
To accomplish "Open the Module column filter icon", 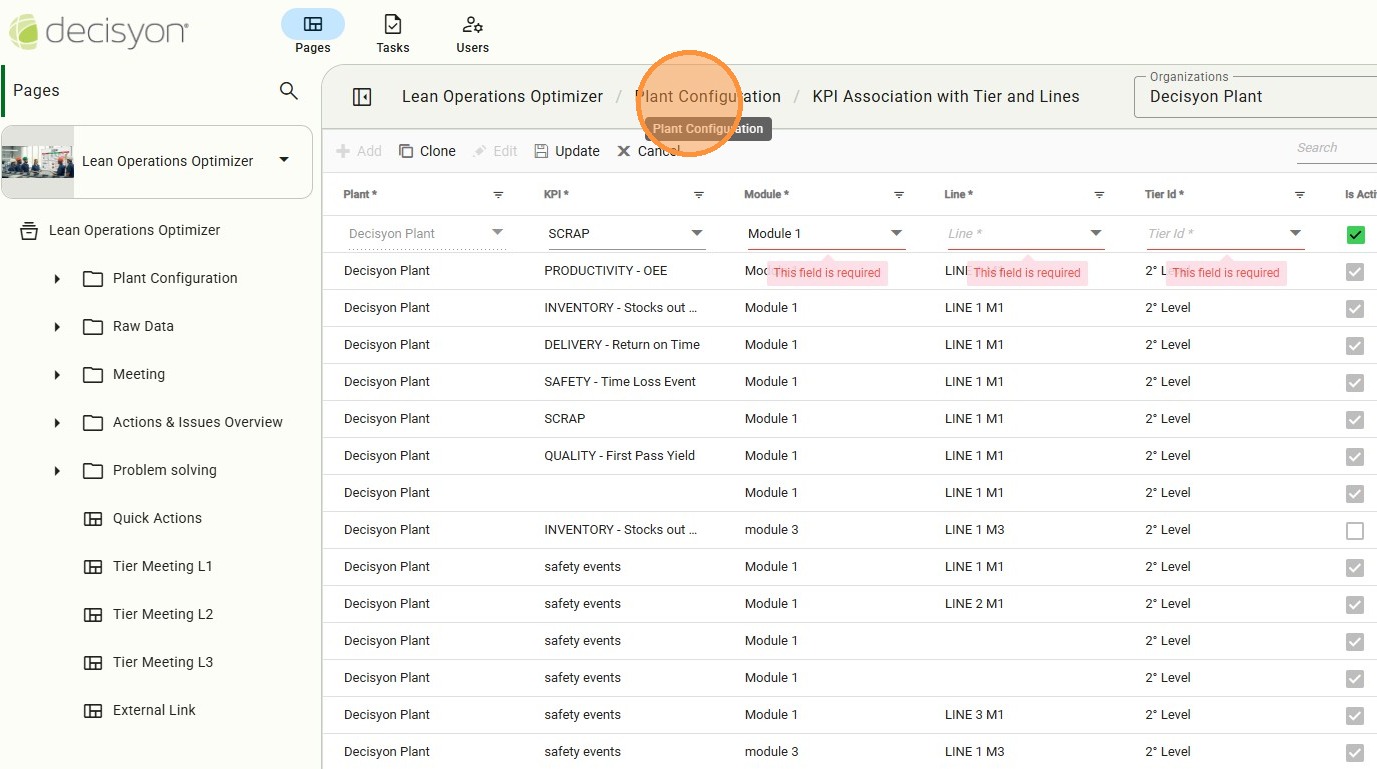I will (899, 195).
